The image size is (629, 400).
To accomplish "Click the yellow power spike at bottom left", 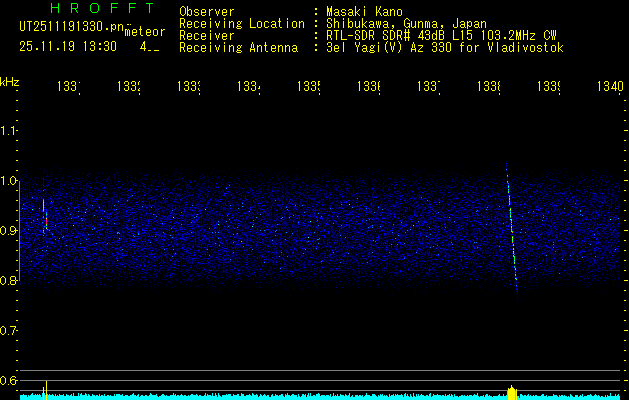I will click(45, 387).
